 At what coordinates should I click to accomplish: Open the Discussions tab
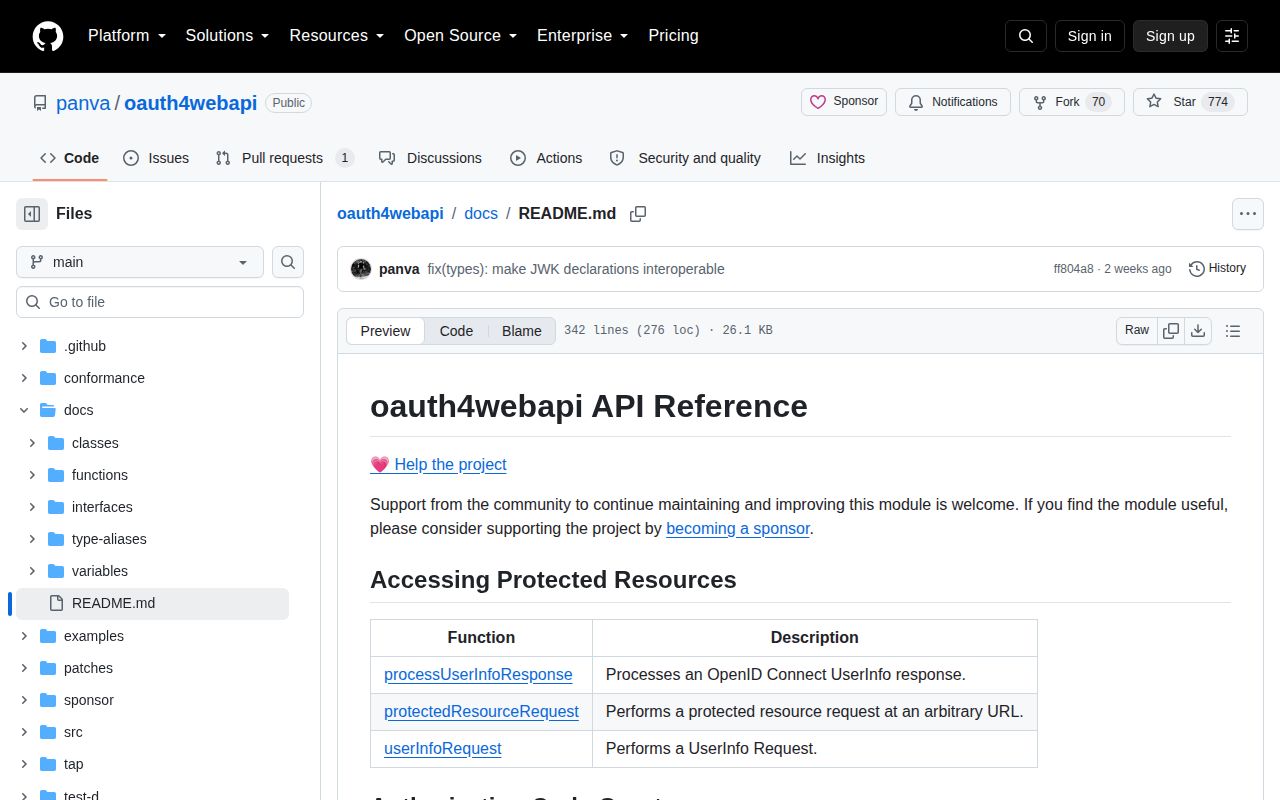430,158
